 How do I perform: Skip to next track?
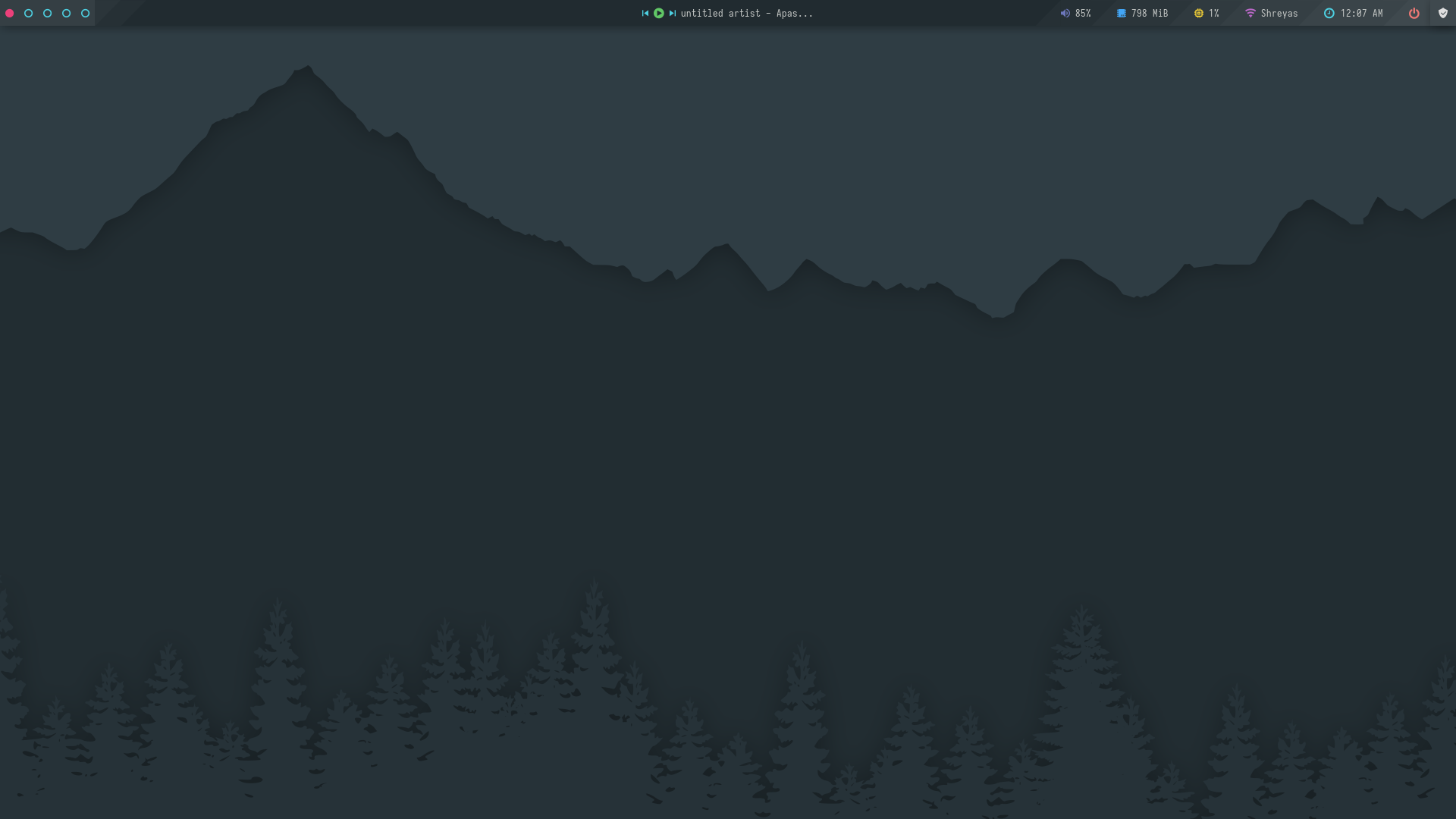click(x=673, y=13)
